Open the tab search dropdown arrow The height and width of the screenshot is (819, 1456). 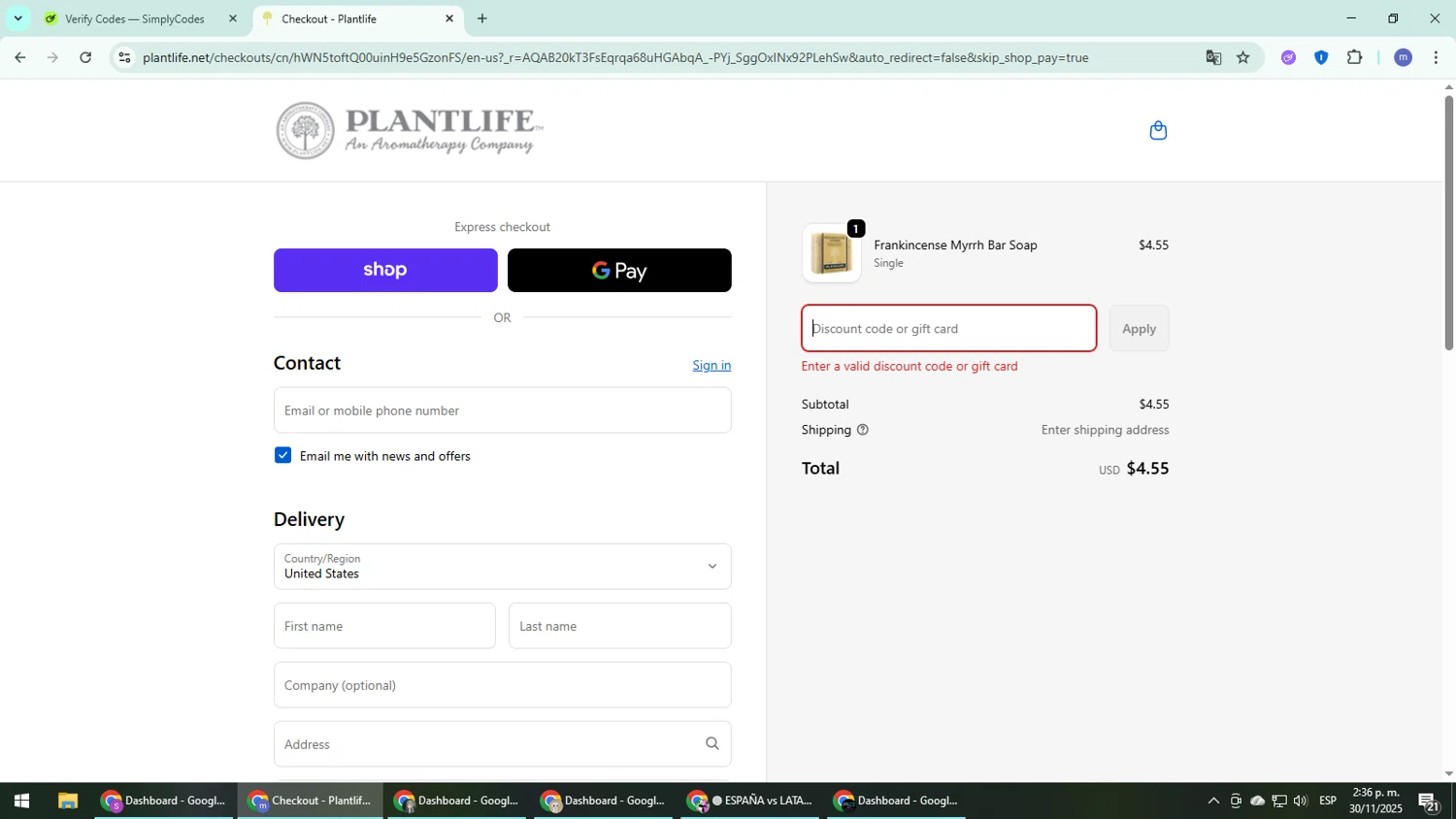[x=17, y=18]
